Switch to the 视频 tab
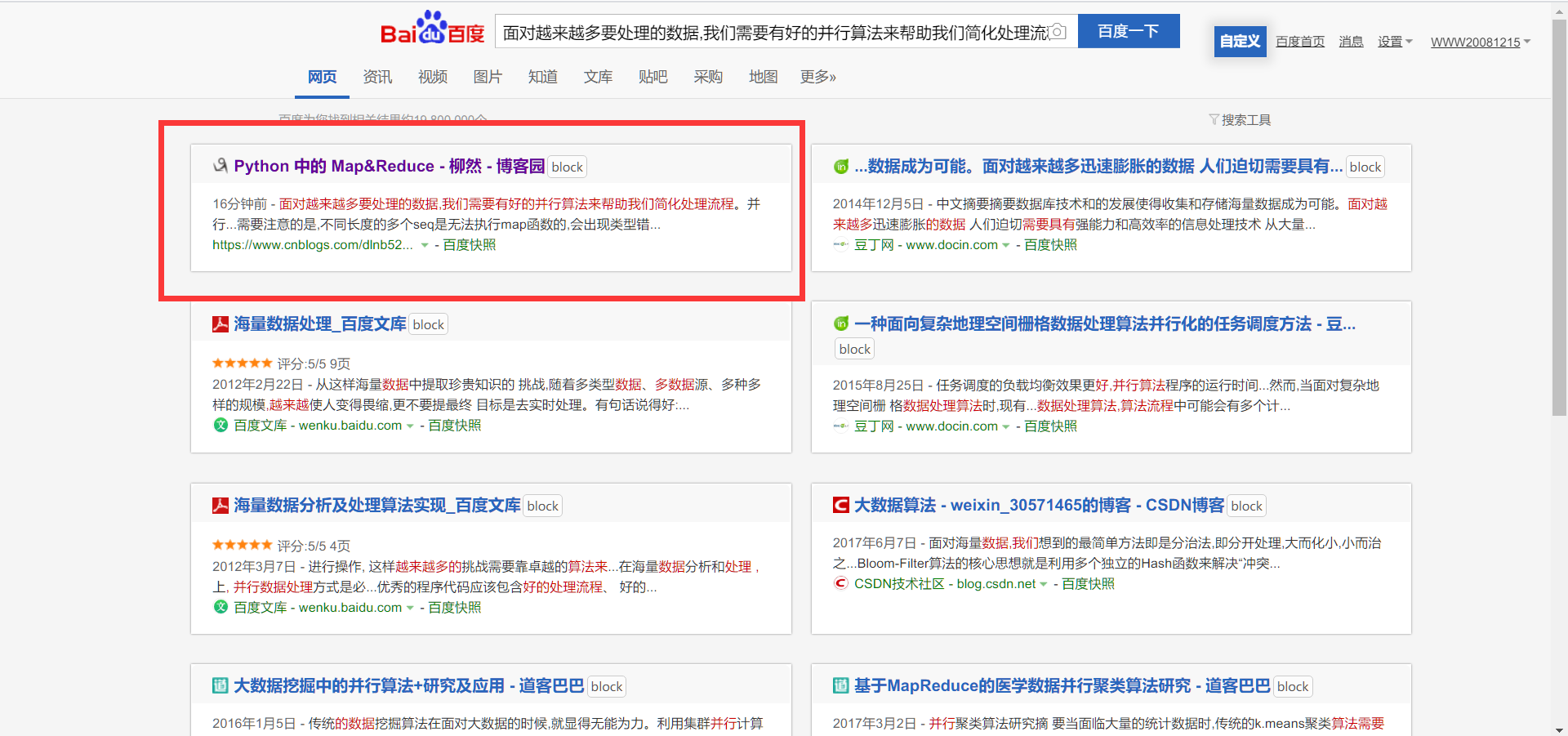The height and width of the screenshot is (736, 1568). (x=433, y=77)
